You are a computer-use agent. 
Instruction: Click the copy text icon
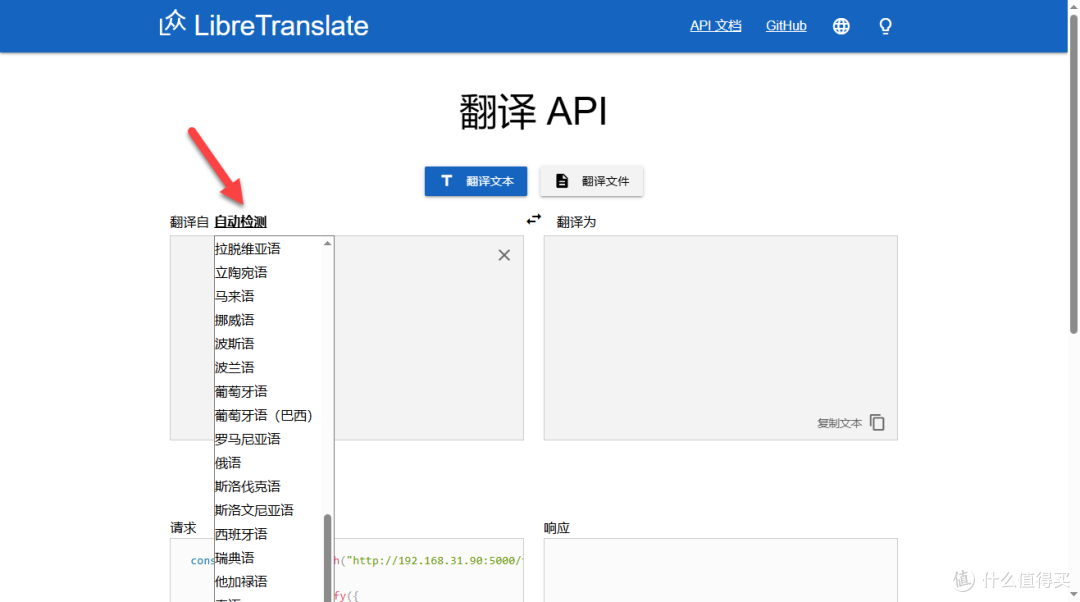[877, 422]
